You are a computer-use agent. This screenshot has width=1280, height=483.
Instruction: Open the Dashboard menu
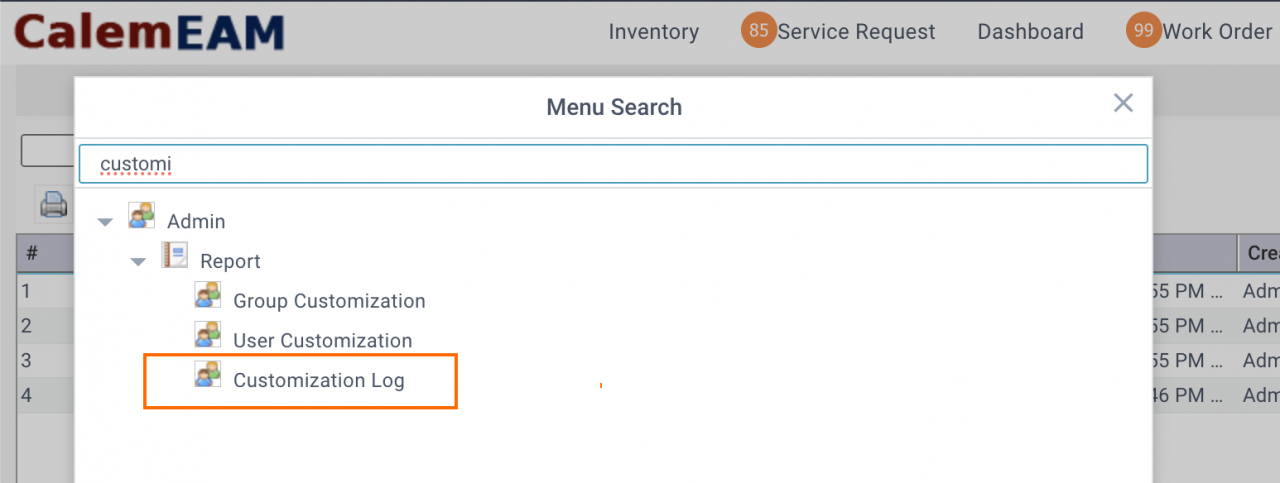1030,32
